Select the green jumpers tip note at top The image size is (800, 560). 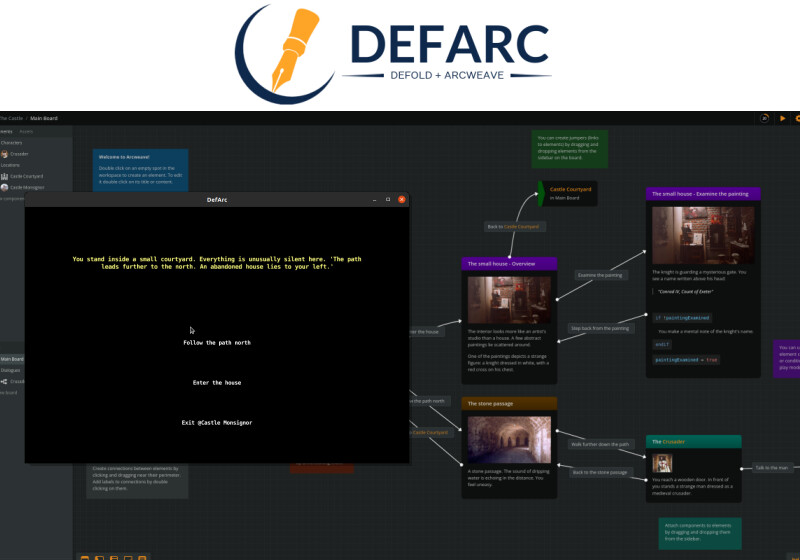[569, 148]
